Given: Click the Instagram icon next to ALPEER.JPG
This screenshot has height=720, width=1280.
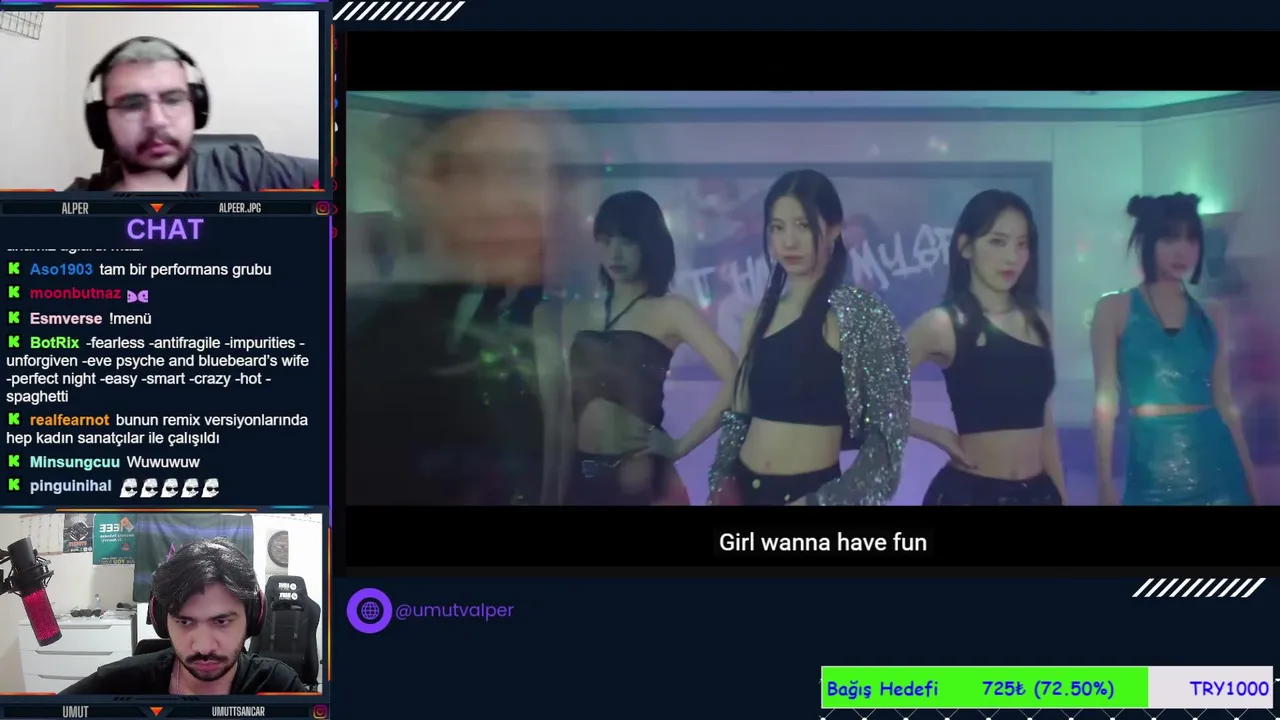Looking at the screenshot, I should click(322, 208).
